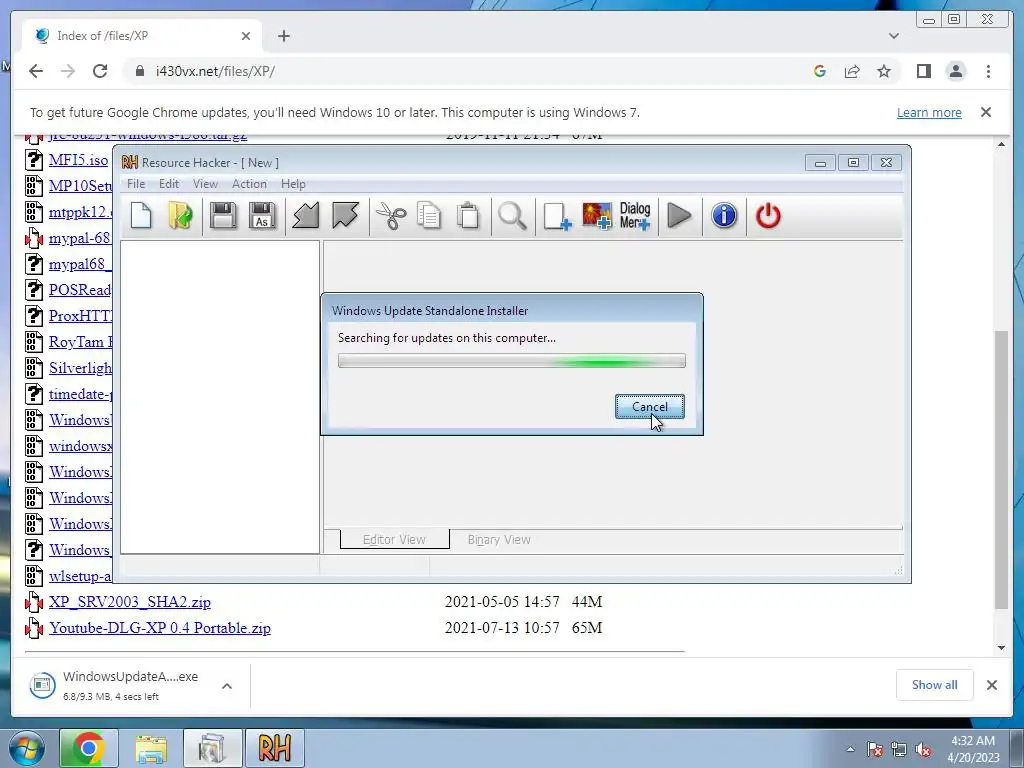Open the Edit menu in Resource Hacker
The width and height of the screenshot is (1024, 768).
click(x=168, y=184)
